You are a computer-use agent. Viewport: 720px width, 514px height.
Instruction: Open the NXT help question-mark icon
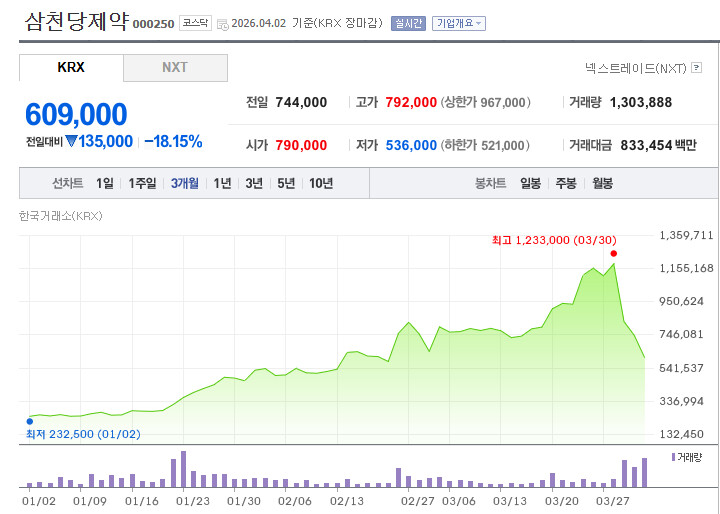(x=697, y=68)
